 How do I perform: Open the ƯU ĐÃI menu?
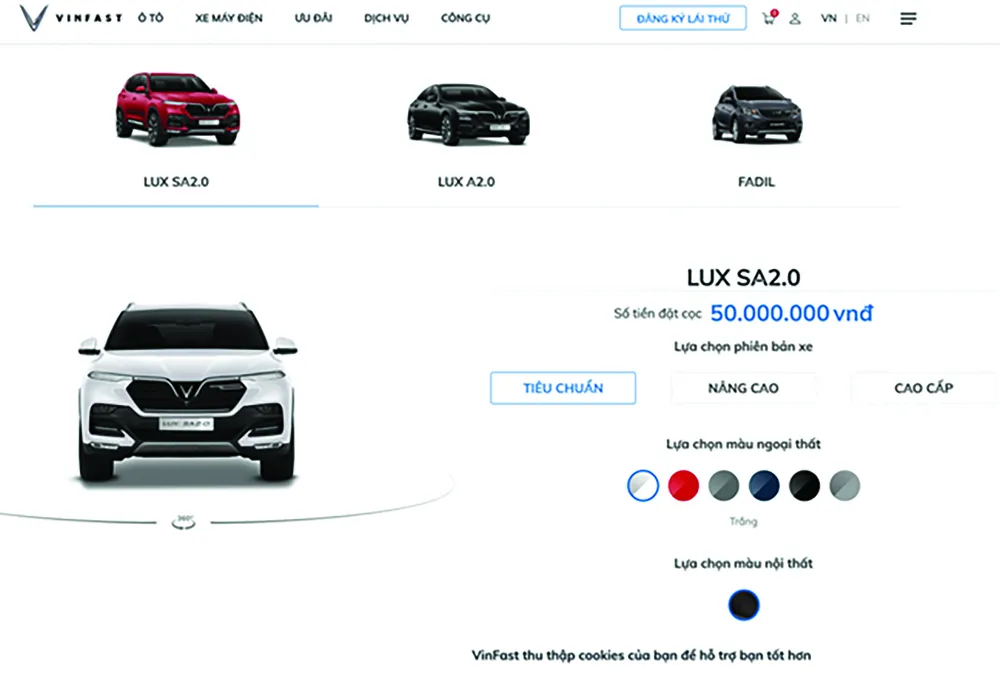pos(313,18)
